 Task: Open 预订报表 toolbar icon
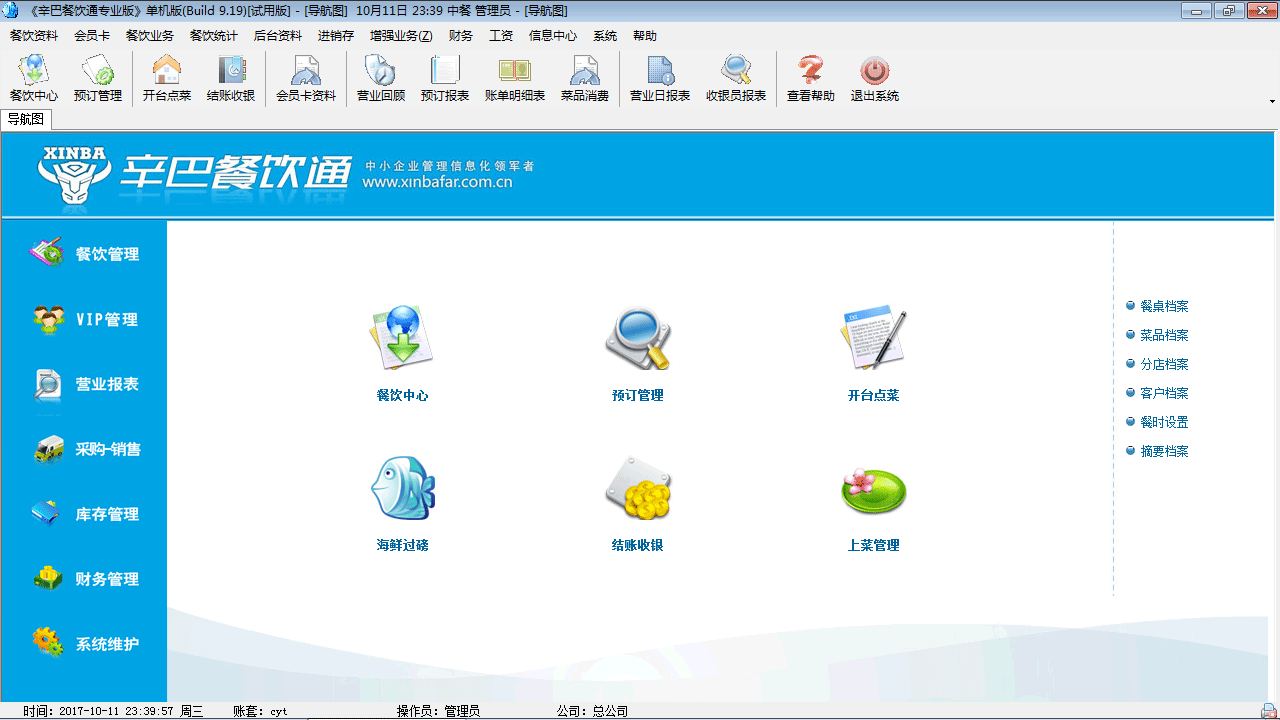tap(445, 79)
